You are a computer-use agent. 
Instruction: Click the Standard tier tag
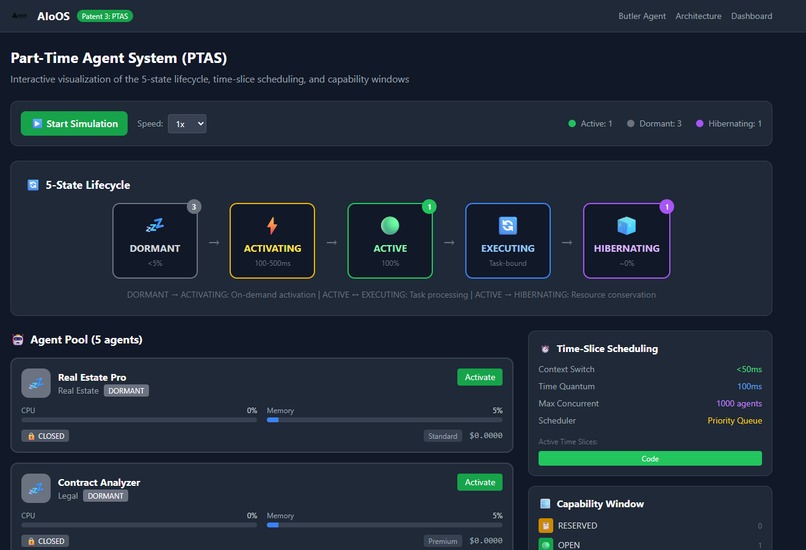coord(443,436)
